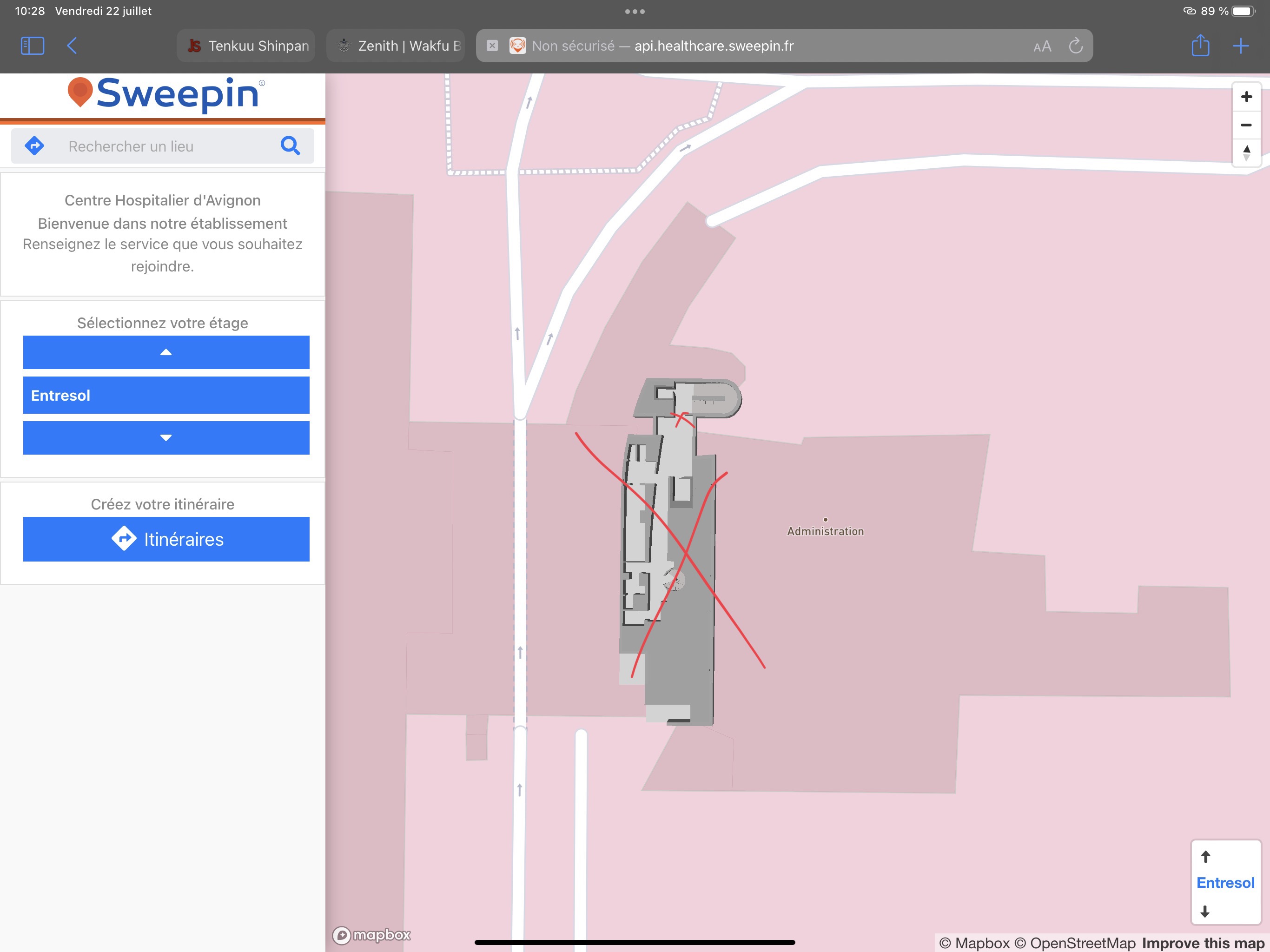
Task: Open a new Safari tab
Action: coord(1241,46)
